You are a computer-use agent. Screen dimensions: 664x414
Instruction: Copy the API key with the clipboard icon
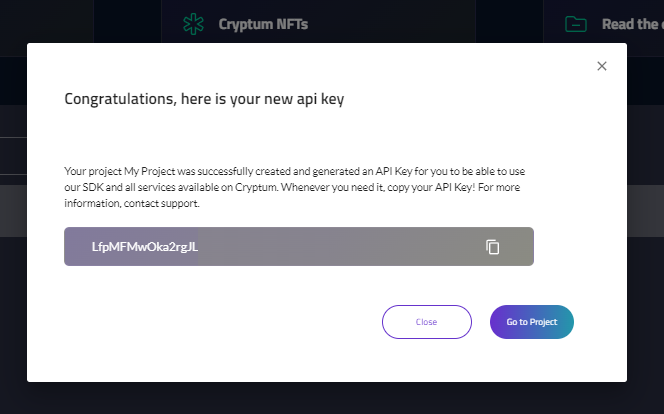click(492, 247)
